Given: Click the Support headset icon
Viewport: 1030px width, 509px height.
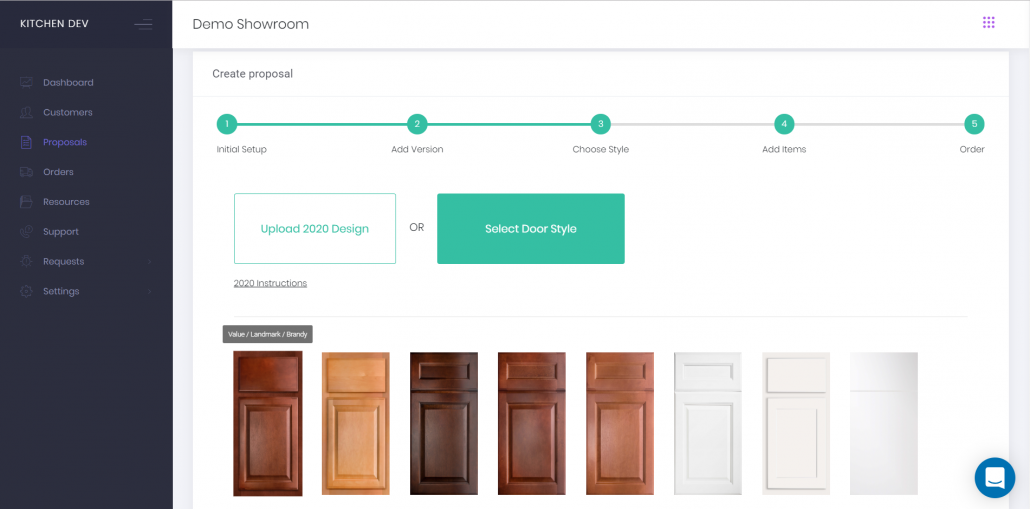Looking at the screenshot, I should [26, 231].
